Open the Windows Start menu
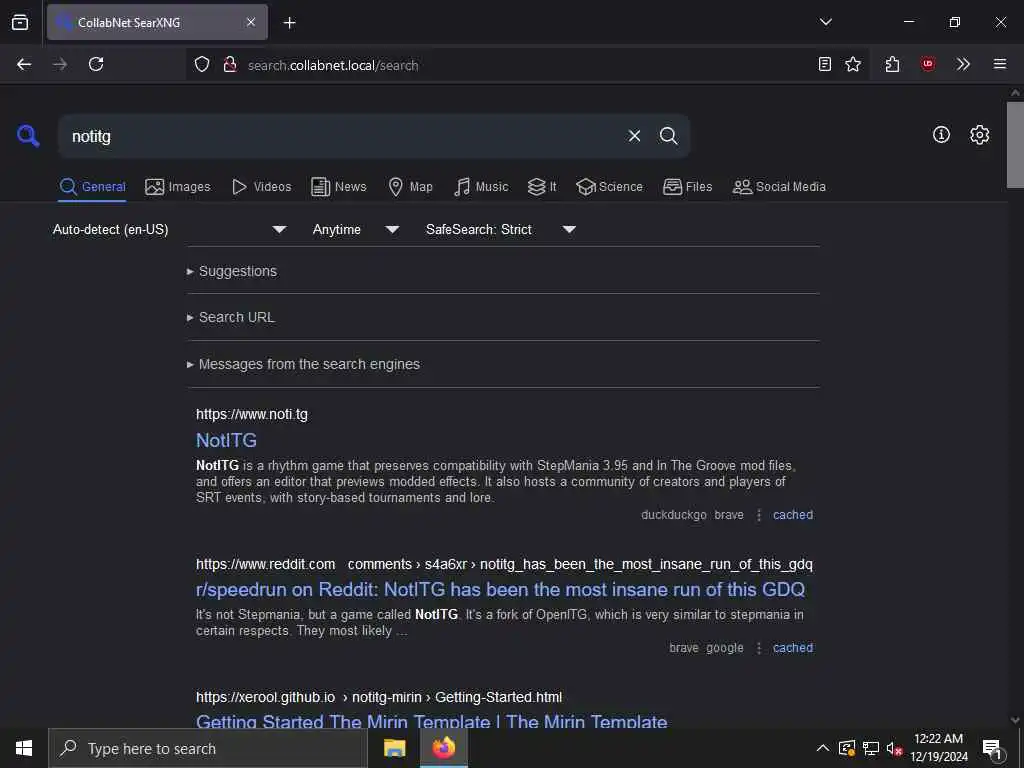 (x=24, y=748)
